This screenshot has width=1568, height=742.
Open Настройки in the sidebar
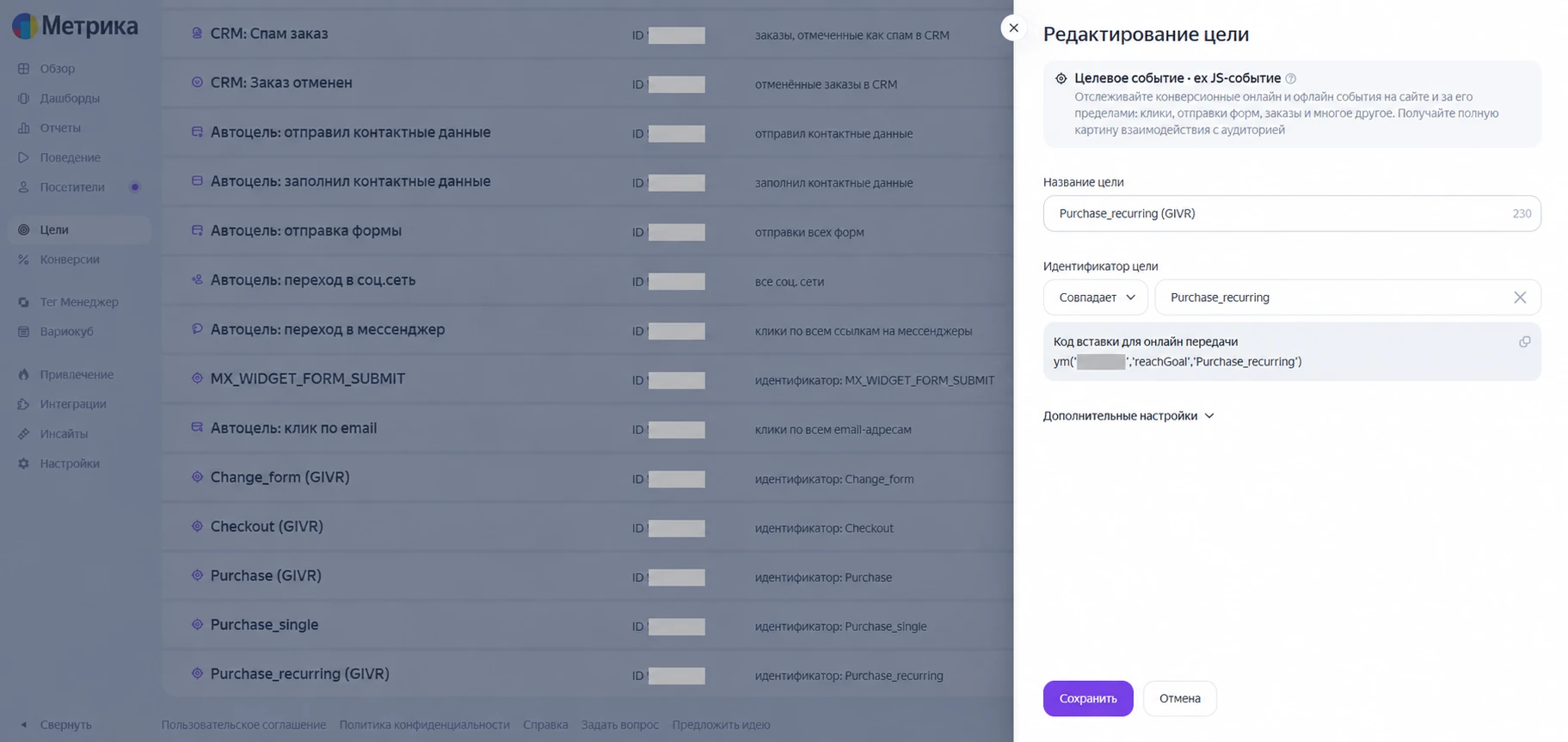69,463
